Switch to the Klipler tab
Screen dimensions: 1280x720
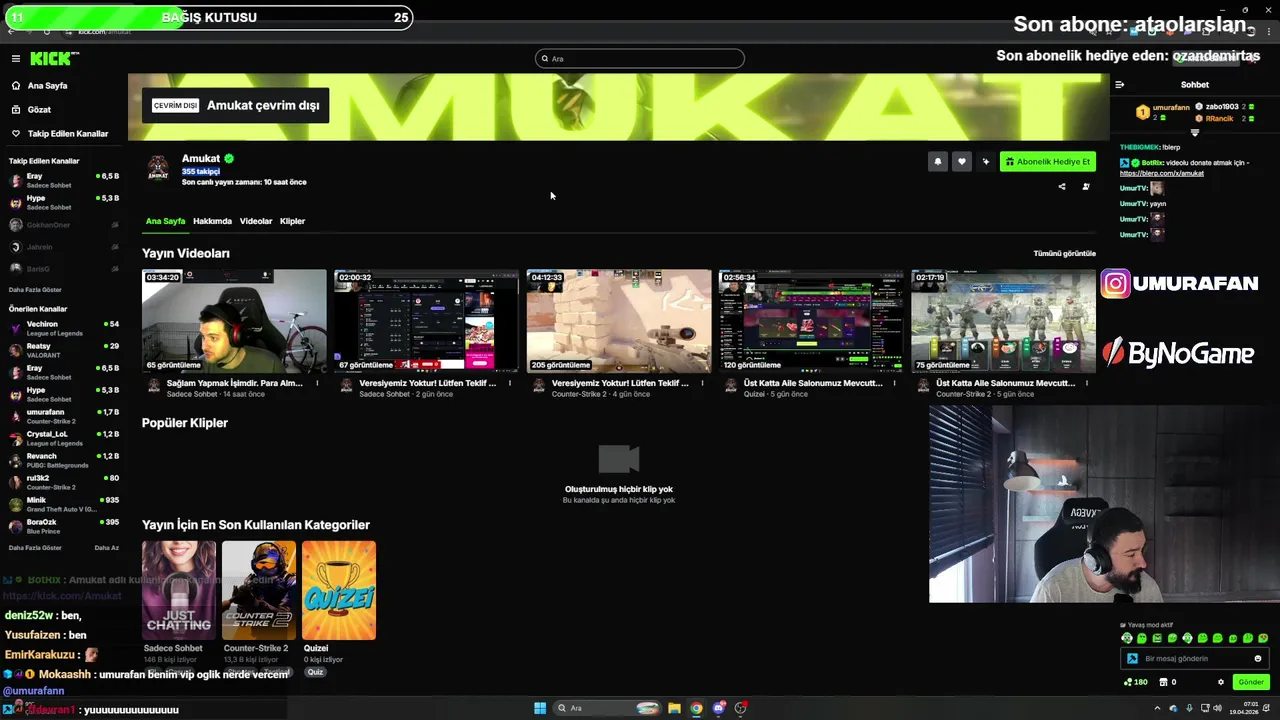[x=292, y=221]
